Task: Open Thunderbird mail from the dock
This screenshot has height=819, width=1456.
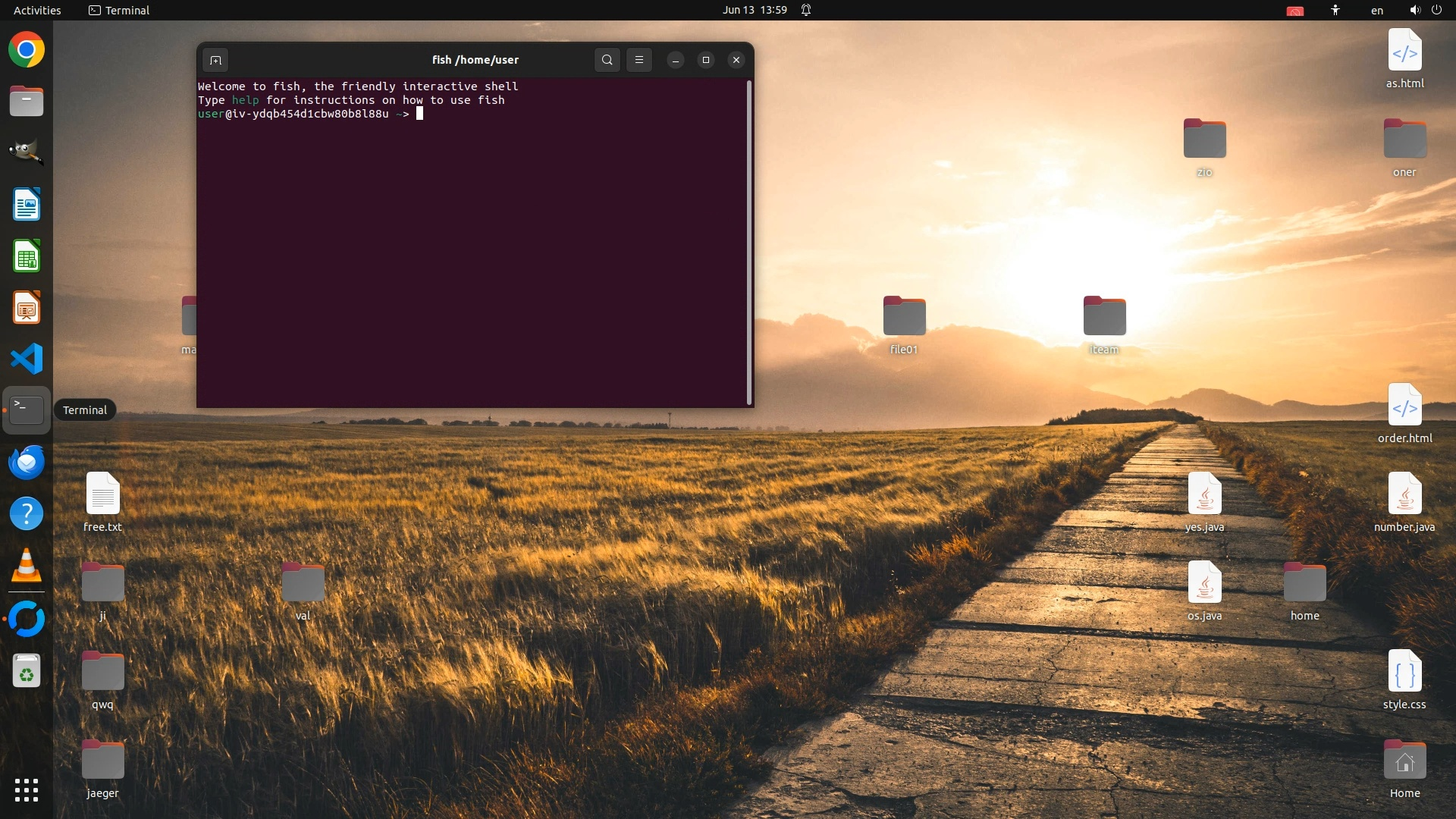Action: pyautogui.click(x=27, y=462)
